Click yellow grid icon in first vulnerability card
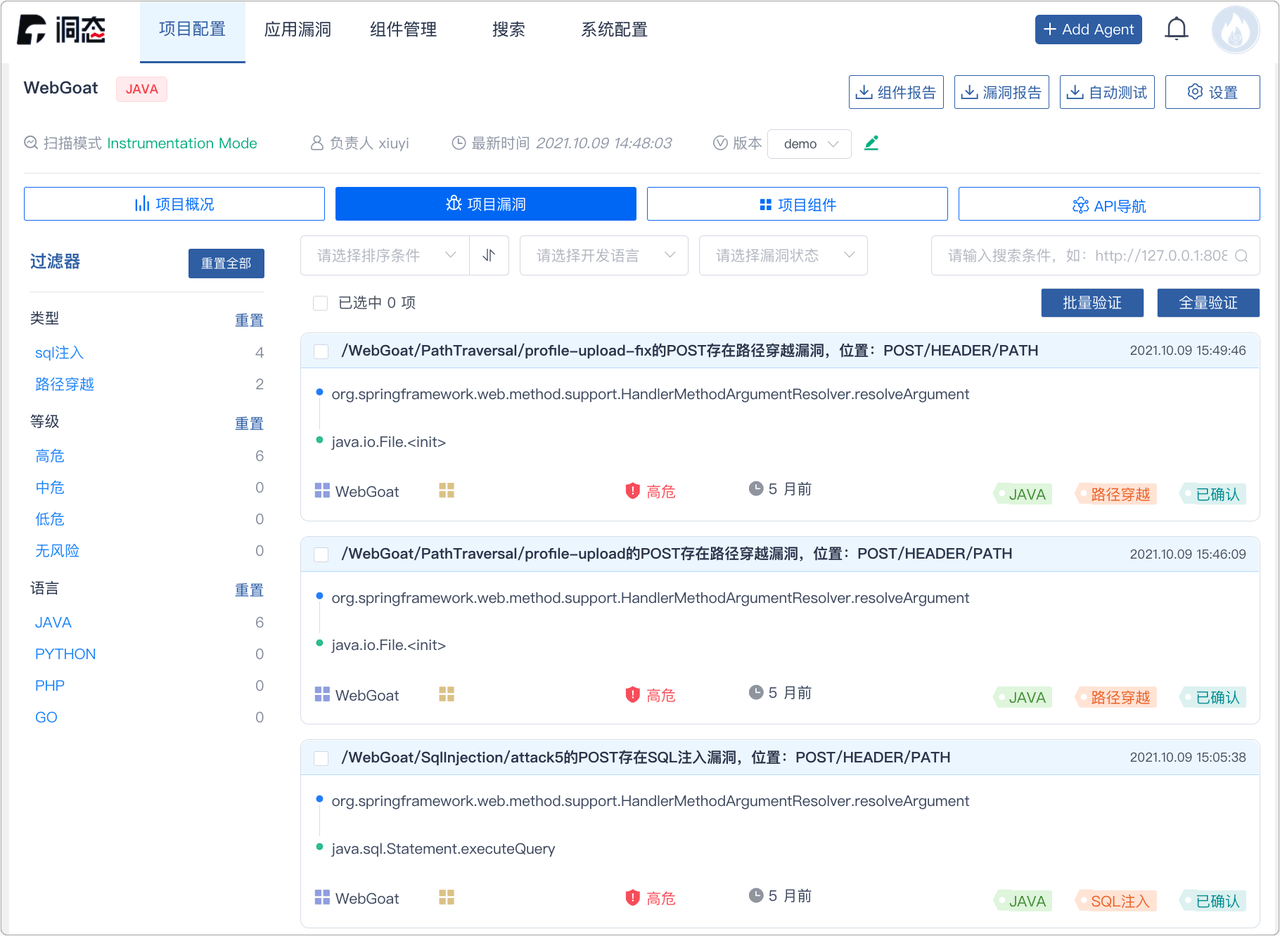 tap(447, 491)
